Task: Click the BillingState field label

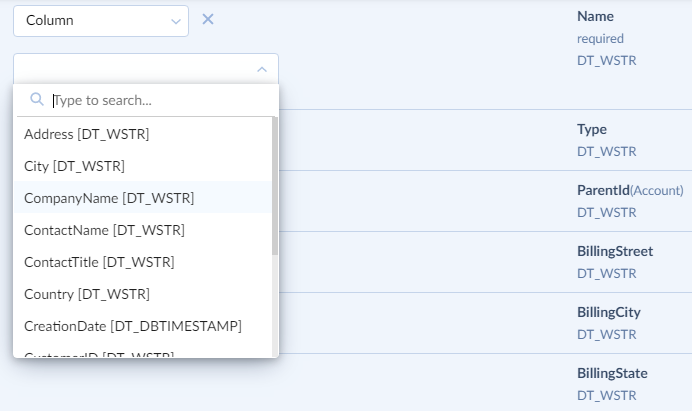Action: tap(612, 373)
